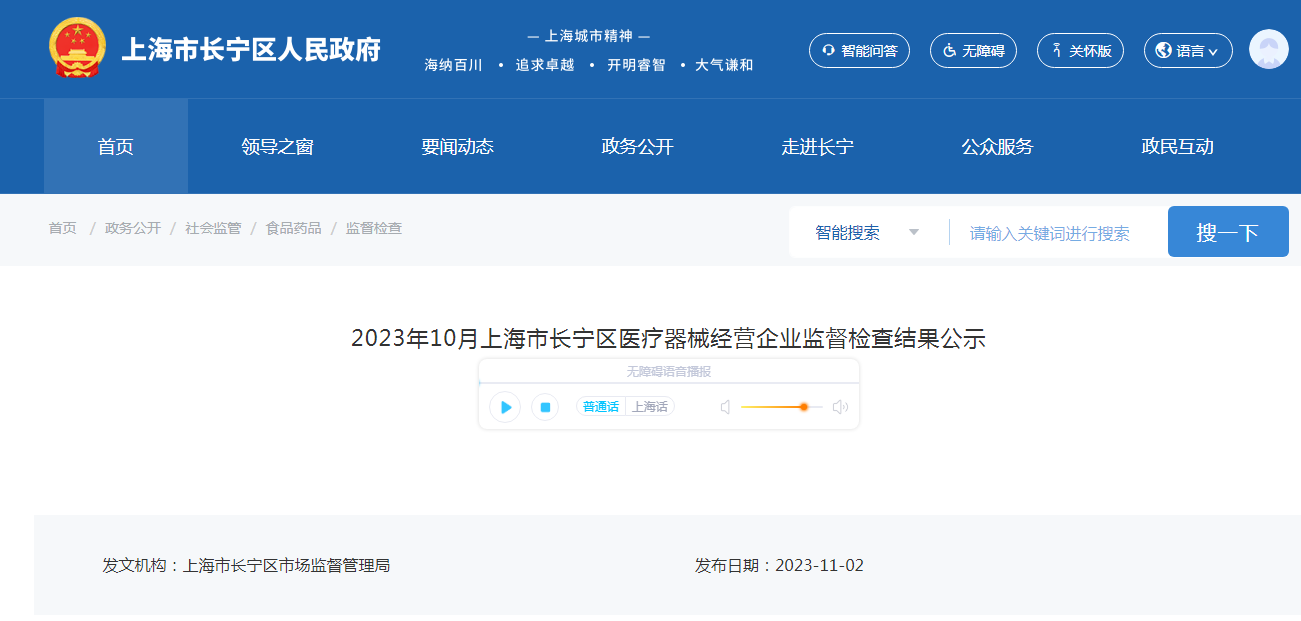Click 政务公开 breadcrumb link
1301x621 pixels.
tap(133, 228)
